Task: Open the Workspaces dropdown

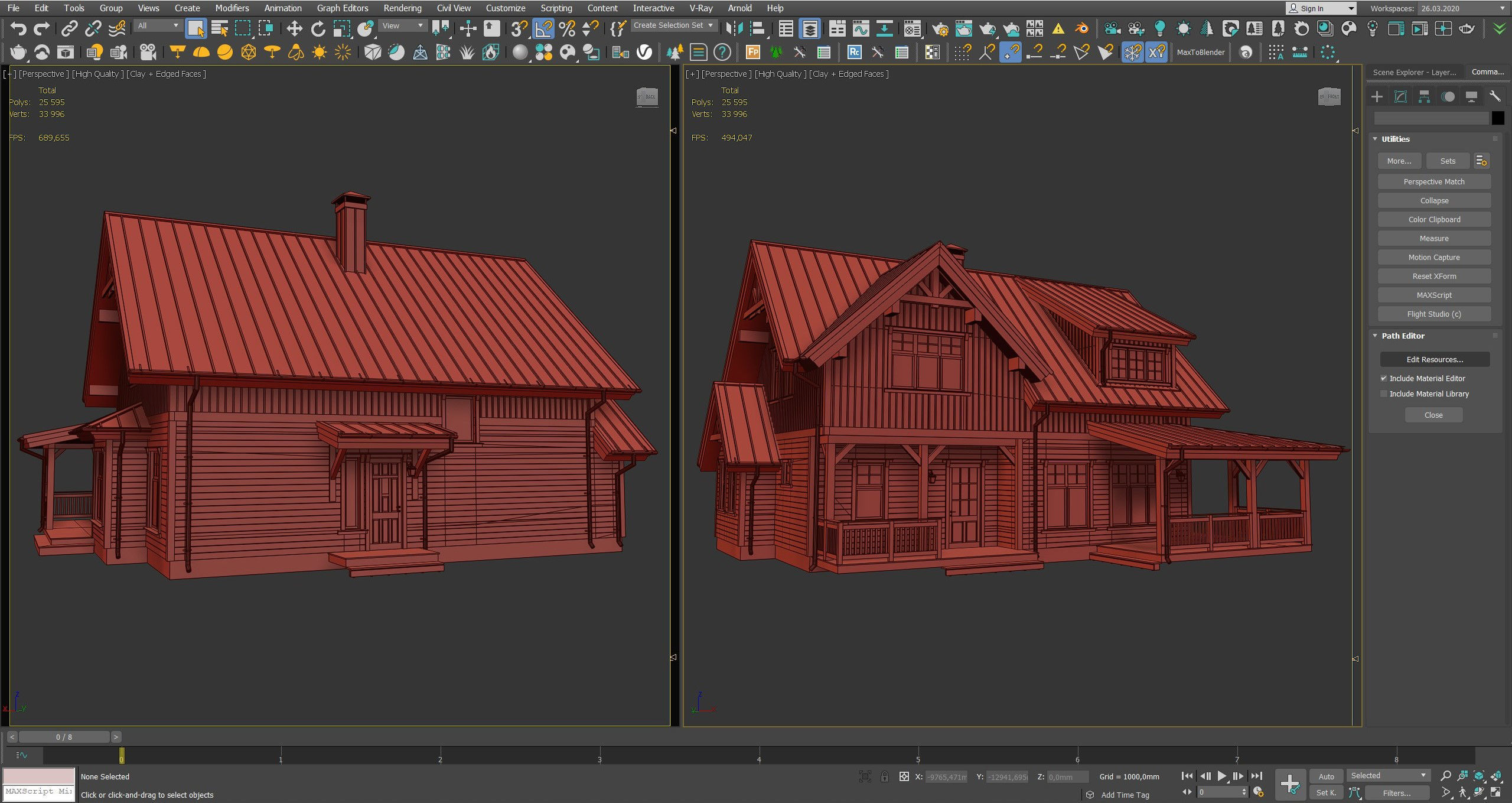Action: point(1462,8)
